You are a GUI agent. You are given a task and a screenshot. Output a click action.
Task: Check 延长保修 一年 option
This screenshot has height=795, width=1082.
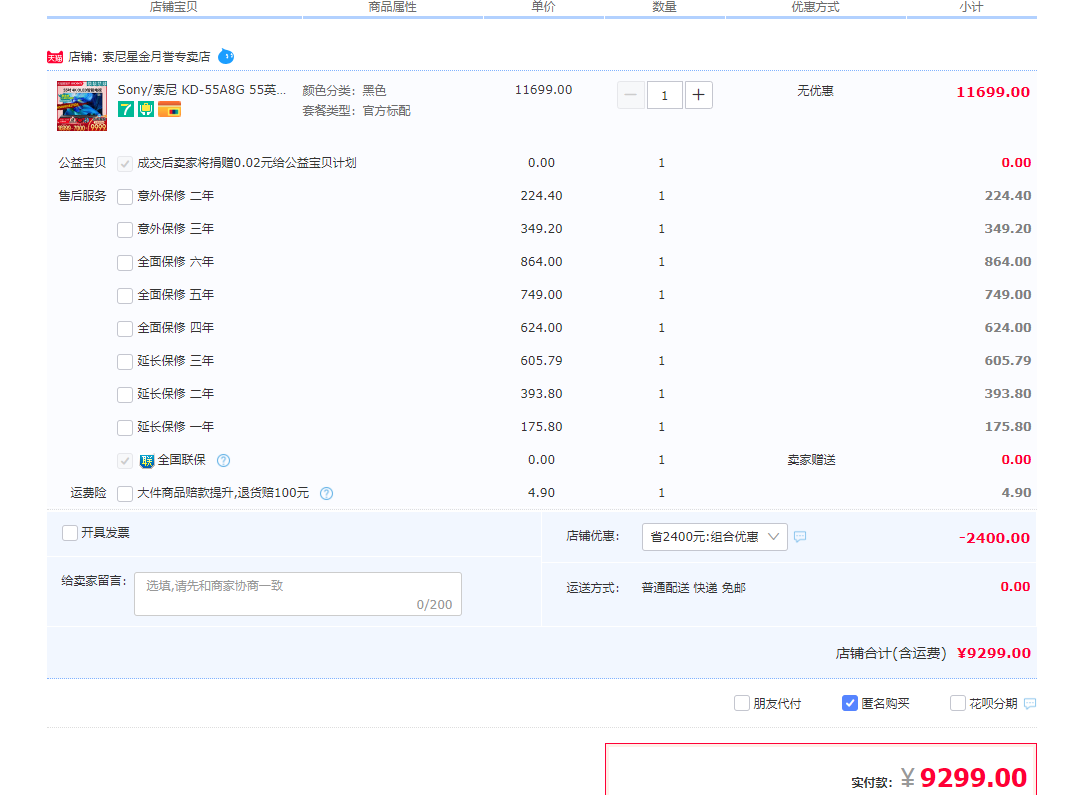pos(125,428)
